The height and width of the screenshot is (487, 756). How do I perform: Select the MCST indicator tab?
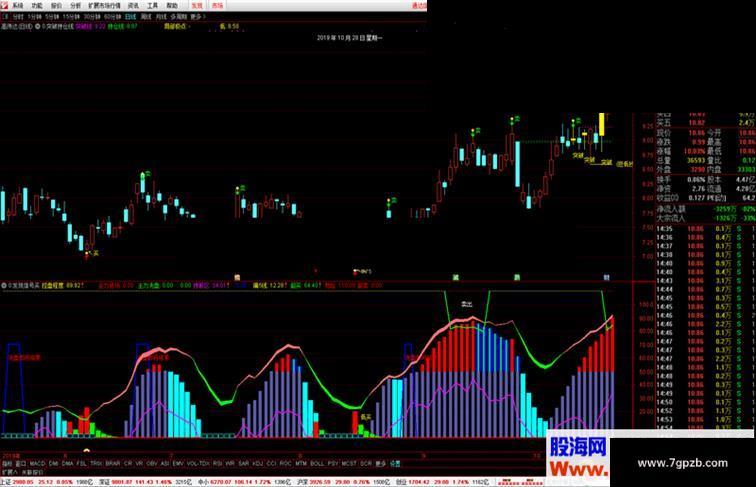tap(349, 463)
